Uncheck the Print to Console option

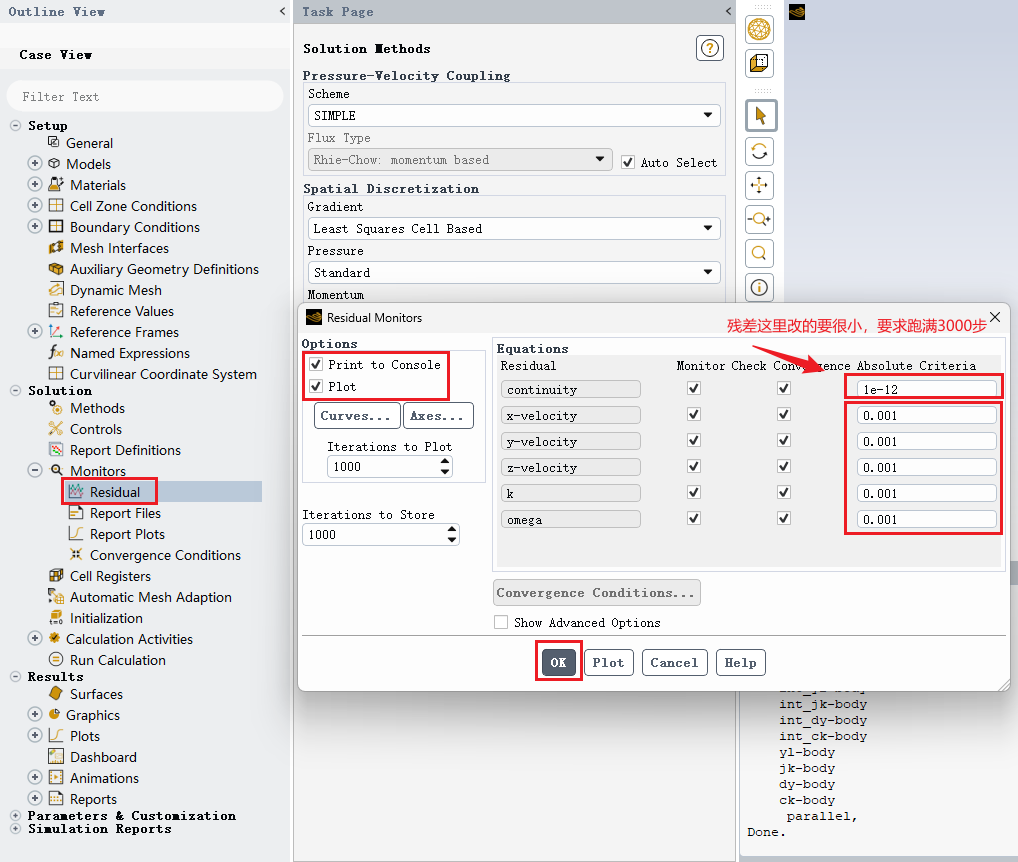coord(316,364)
